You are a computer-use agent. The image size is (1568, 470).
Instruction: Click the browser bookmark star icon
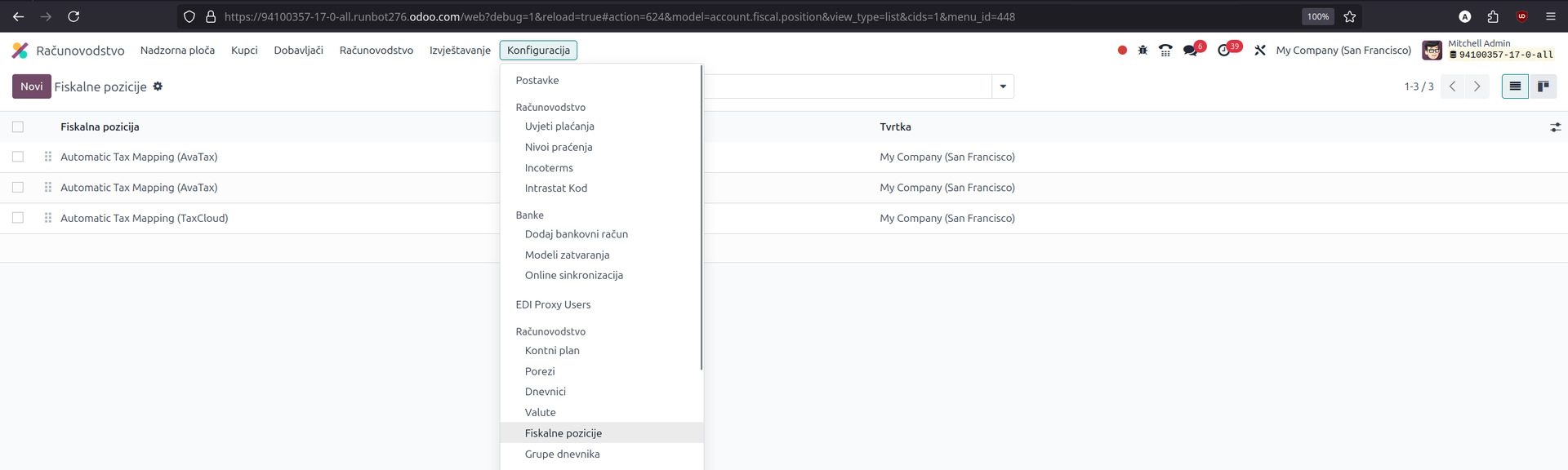coord(1350,16)
